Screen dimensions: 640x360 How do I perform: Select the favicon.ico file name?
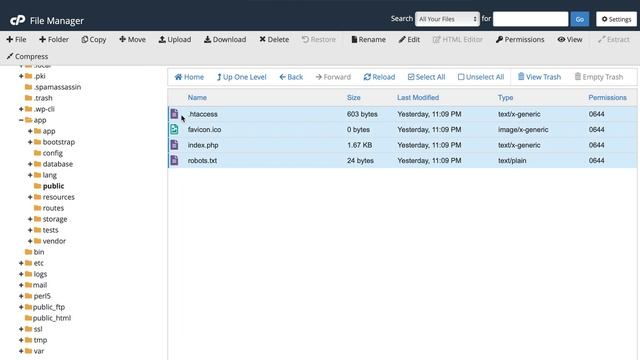point(204,130)
